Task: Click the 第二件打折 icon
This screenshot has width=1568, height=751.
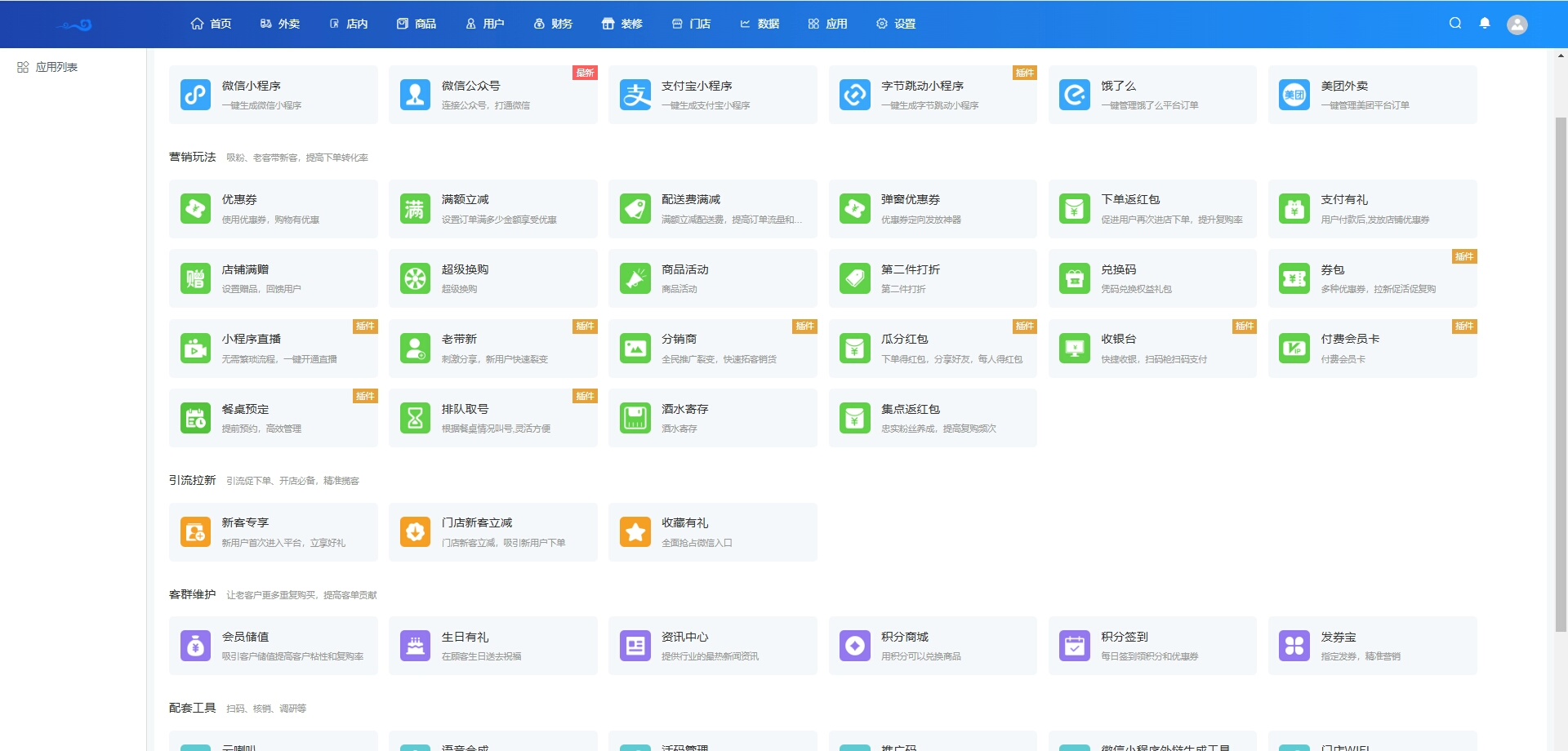Action: 855,278
